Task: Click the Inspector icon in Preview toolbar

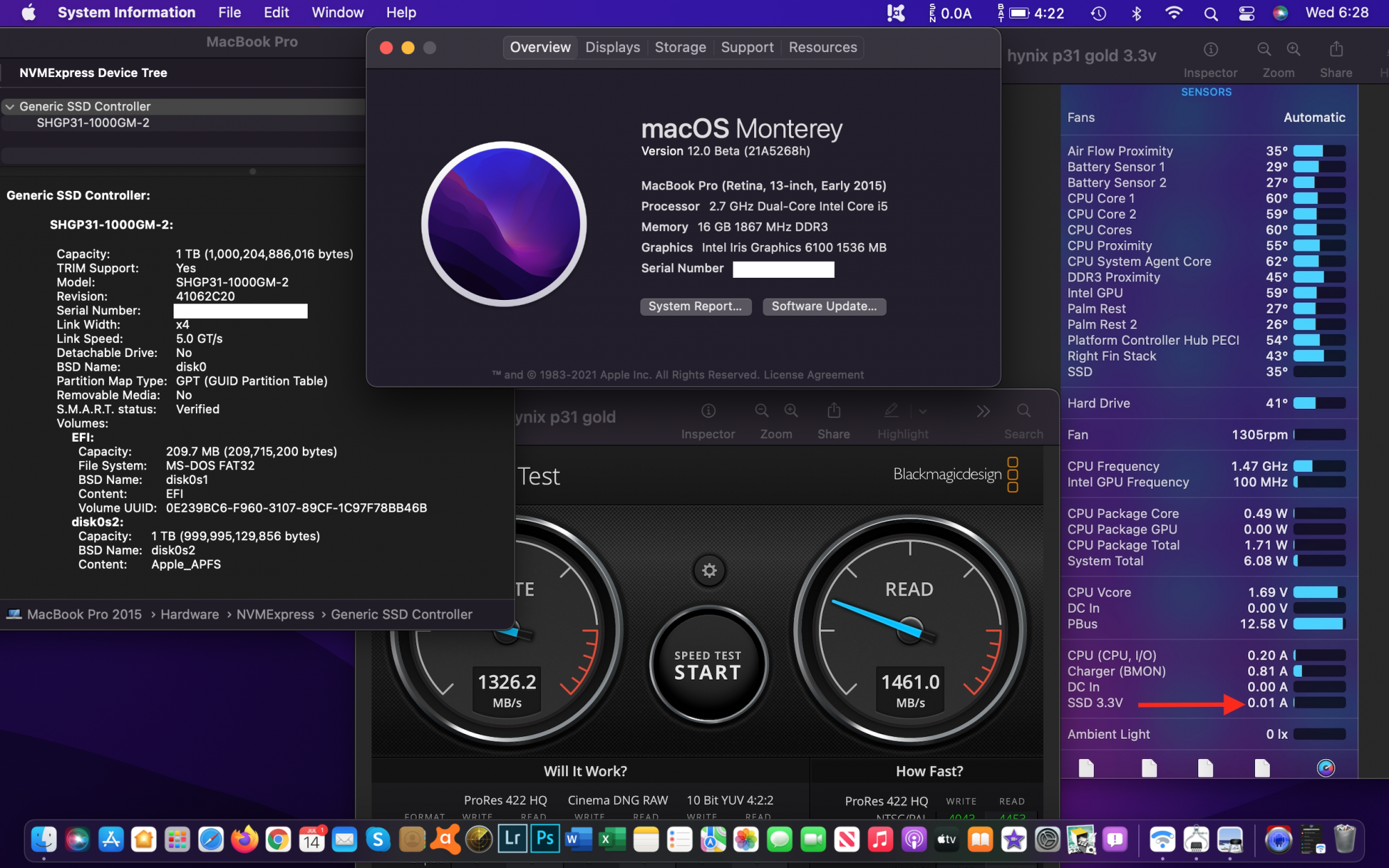Action: [708, 411]
